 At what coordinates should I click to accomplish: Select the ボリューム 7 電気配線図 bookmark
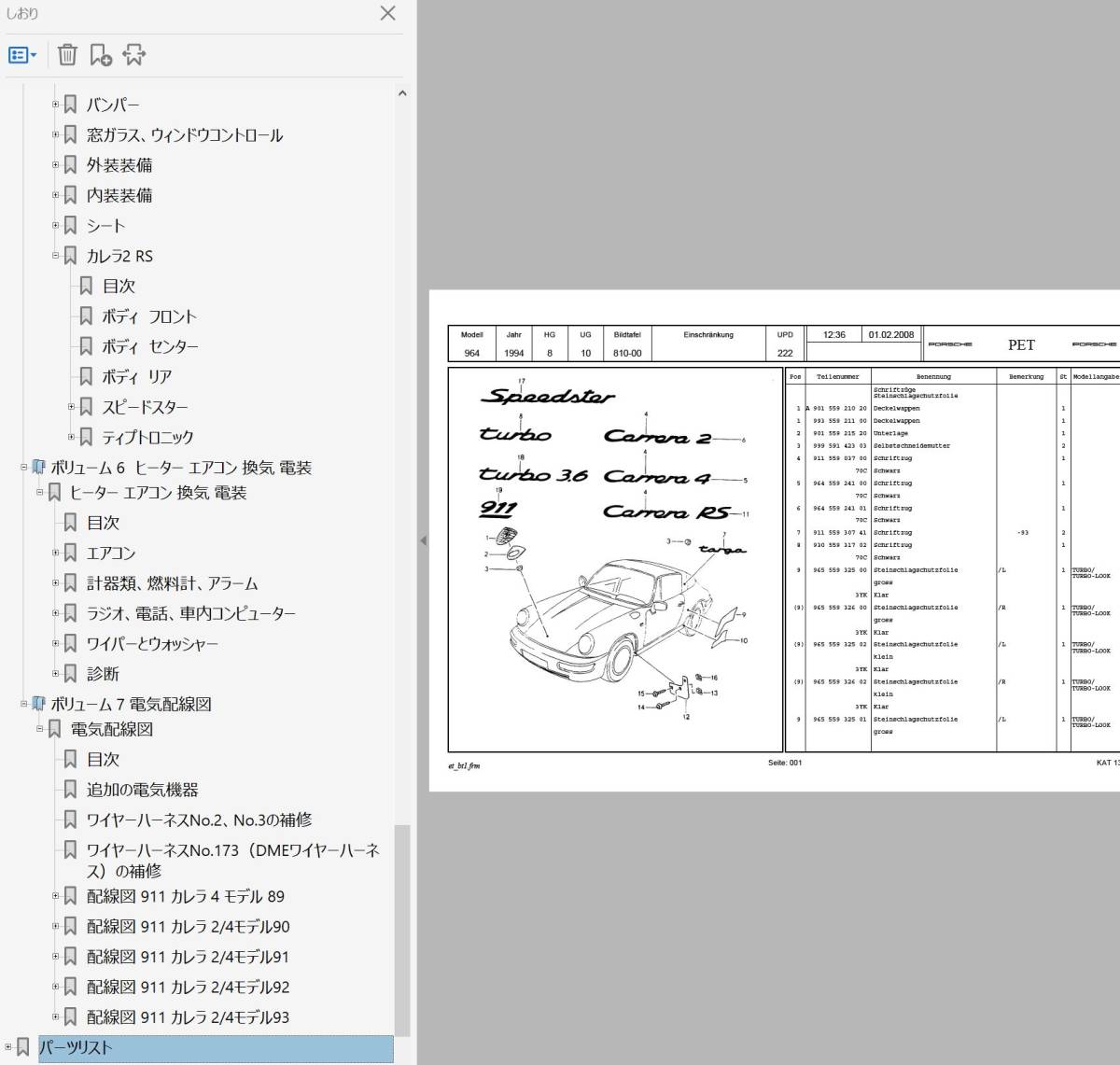coord(131,704)
